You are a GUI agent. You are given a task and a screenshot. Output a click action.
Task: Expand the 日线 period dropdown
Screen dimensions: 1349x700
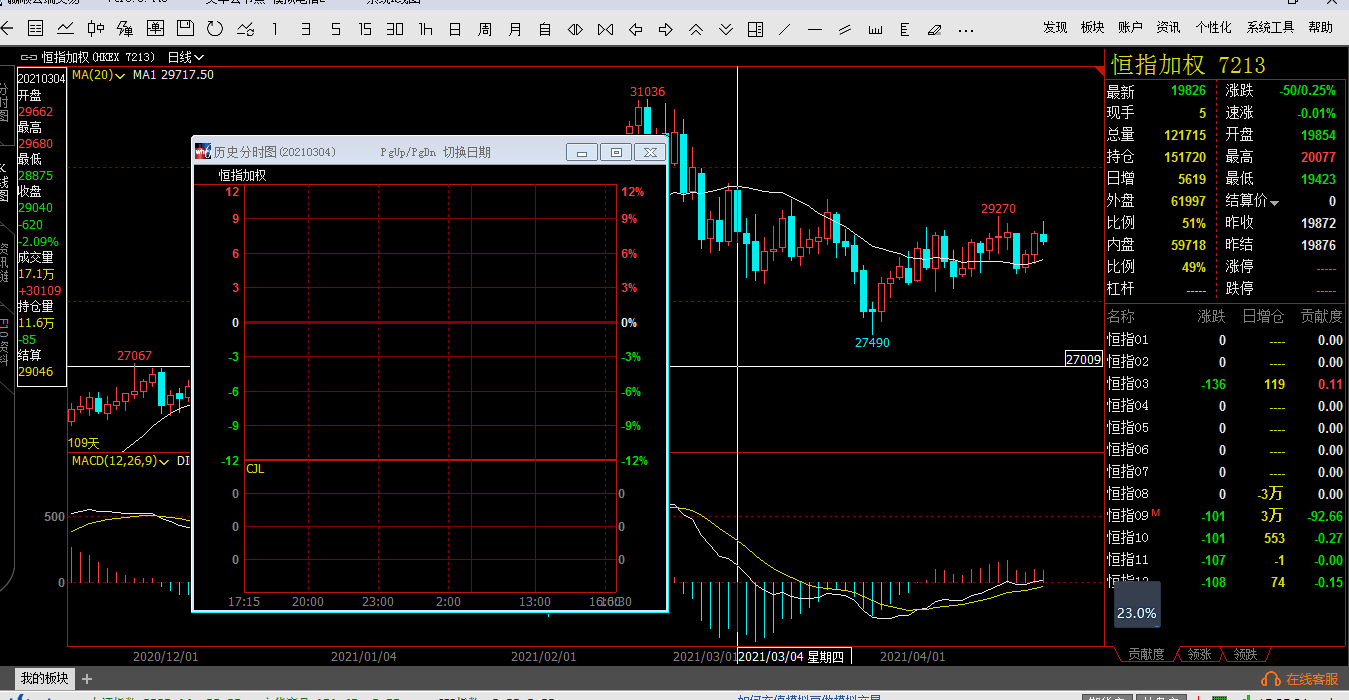[x=186, y=58]
